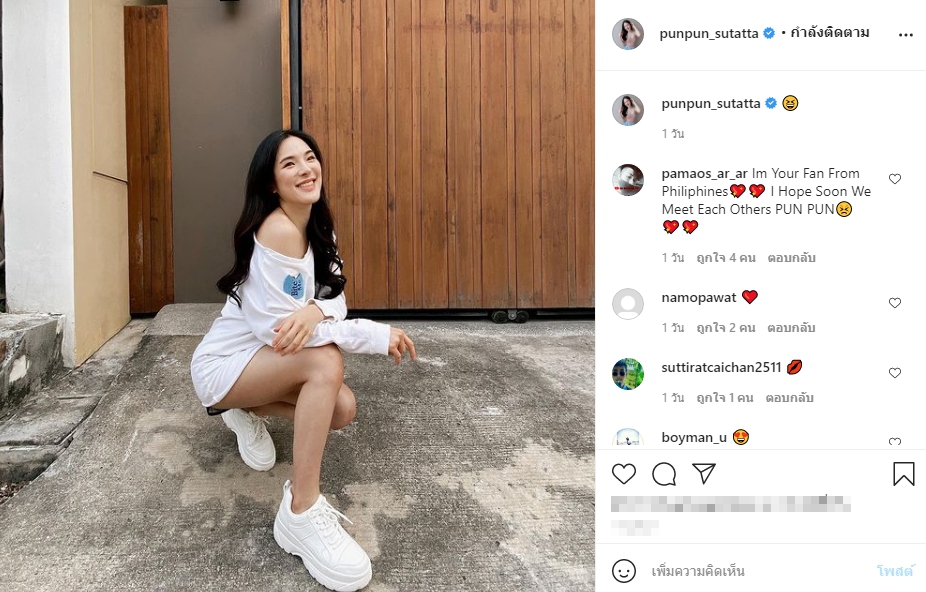View likes on the suttiratcaichan2511 comment
926x592 pixels.
tap(725, 398)
